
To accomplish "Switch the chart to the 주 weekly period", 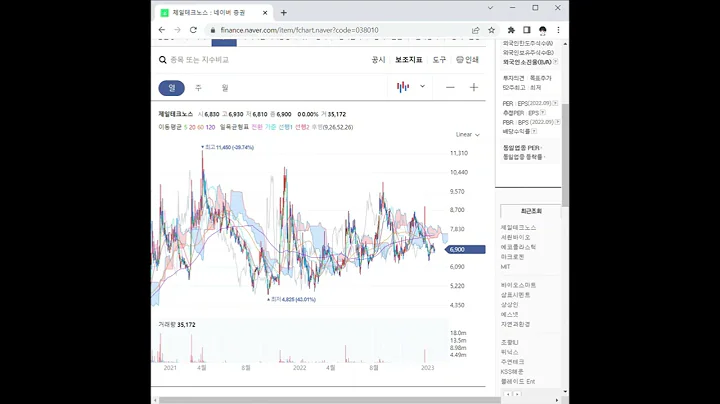I will [x=198, y=88].
